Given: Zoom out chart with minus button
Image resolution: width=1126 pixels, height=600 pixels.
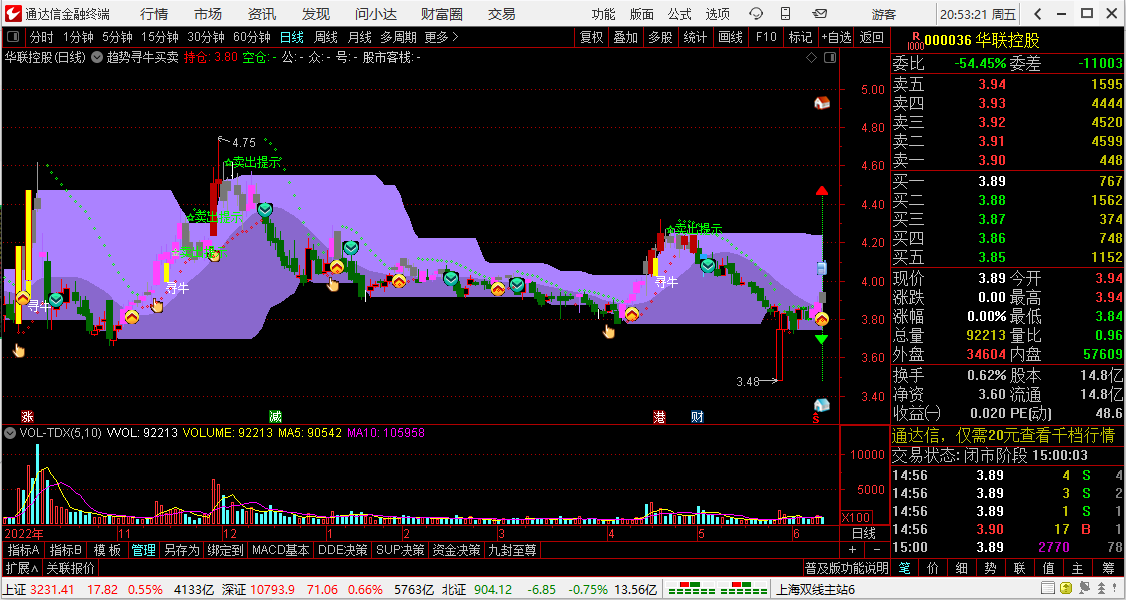Looking at the screenshot, I should [875, 550].
